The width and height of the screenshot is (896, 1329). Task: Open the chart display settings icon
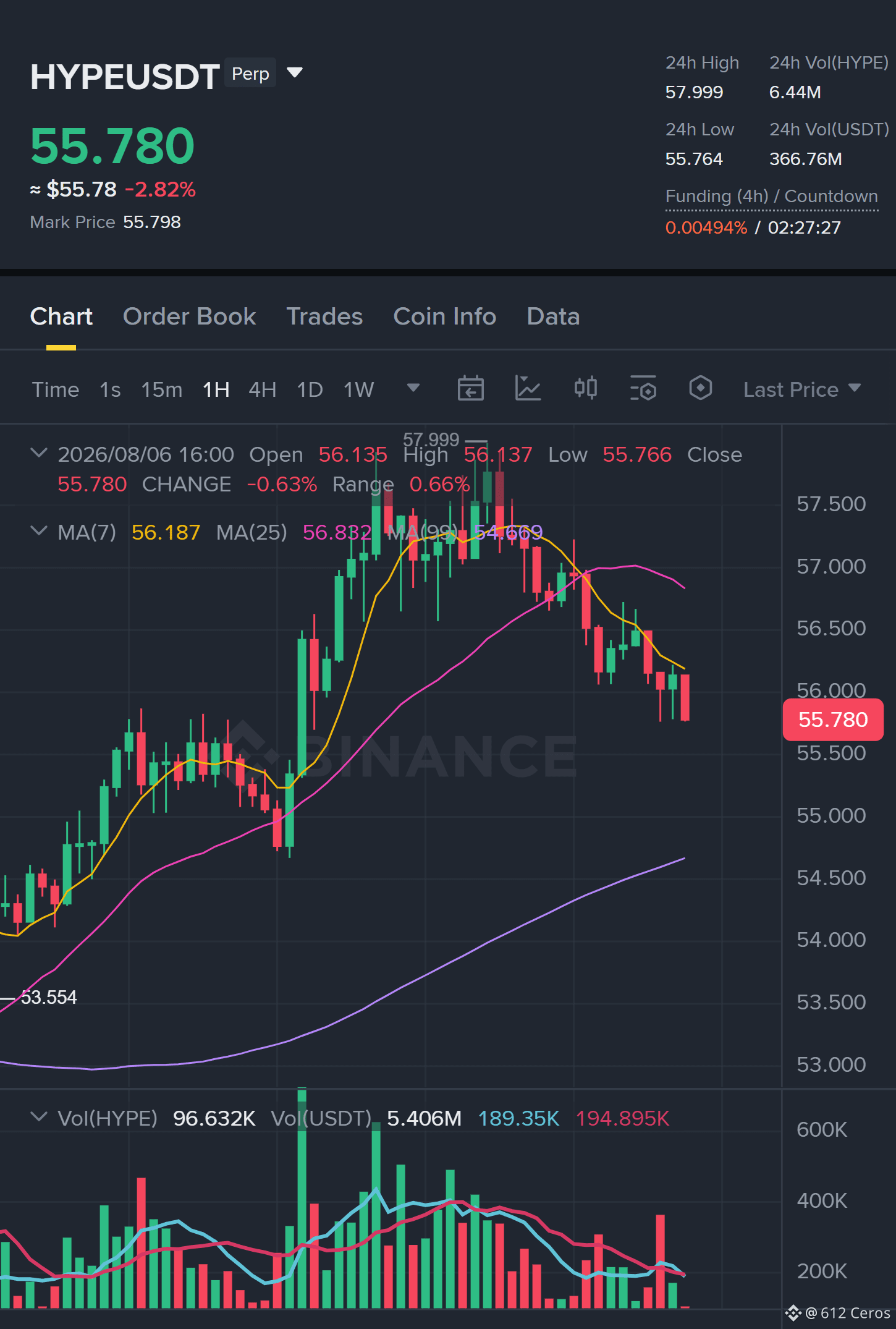click(643, 388)
